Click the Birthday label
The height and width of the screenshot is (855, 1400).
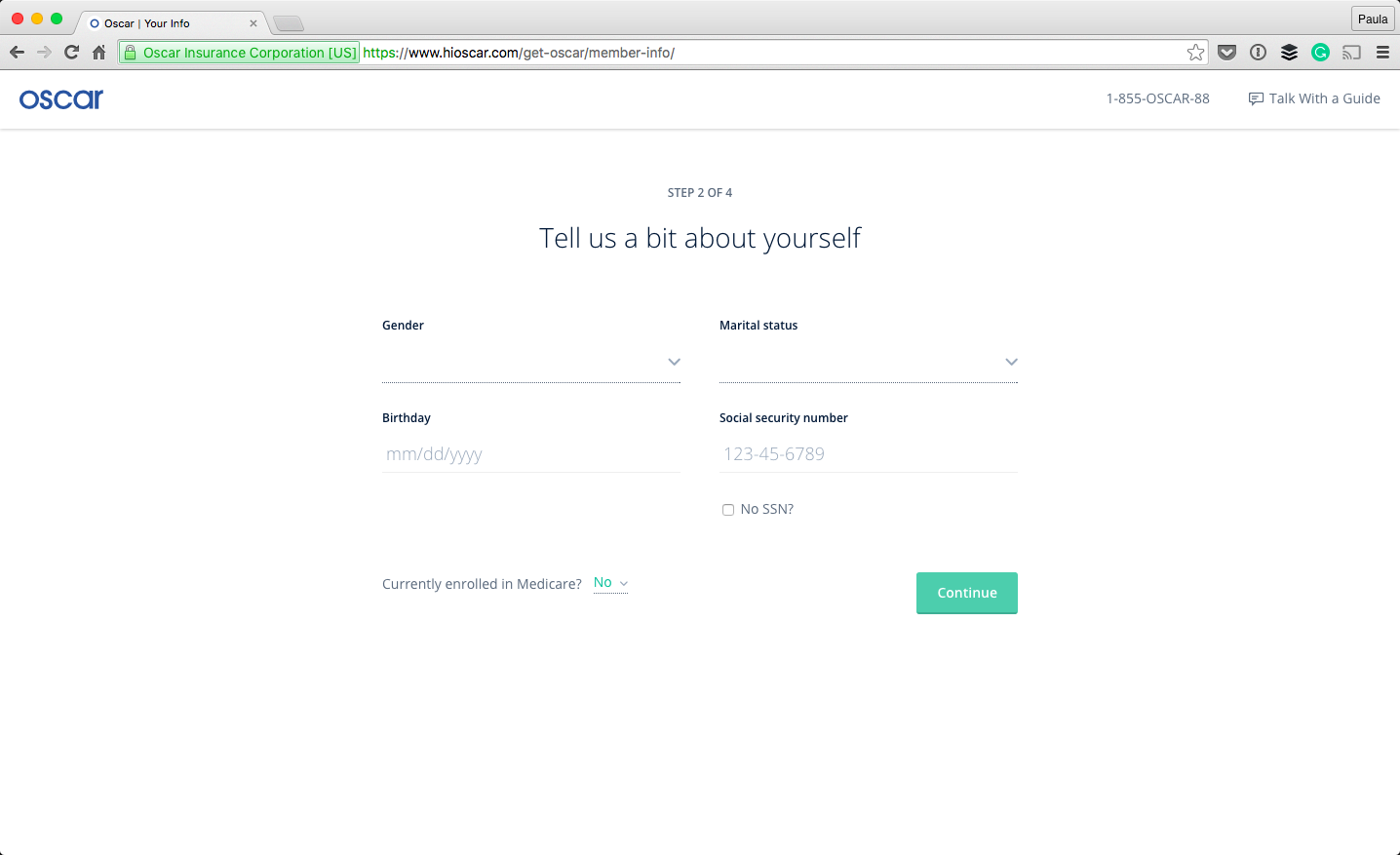(x=407, y=418)
